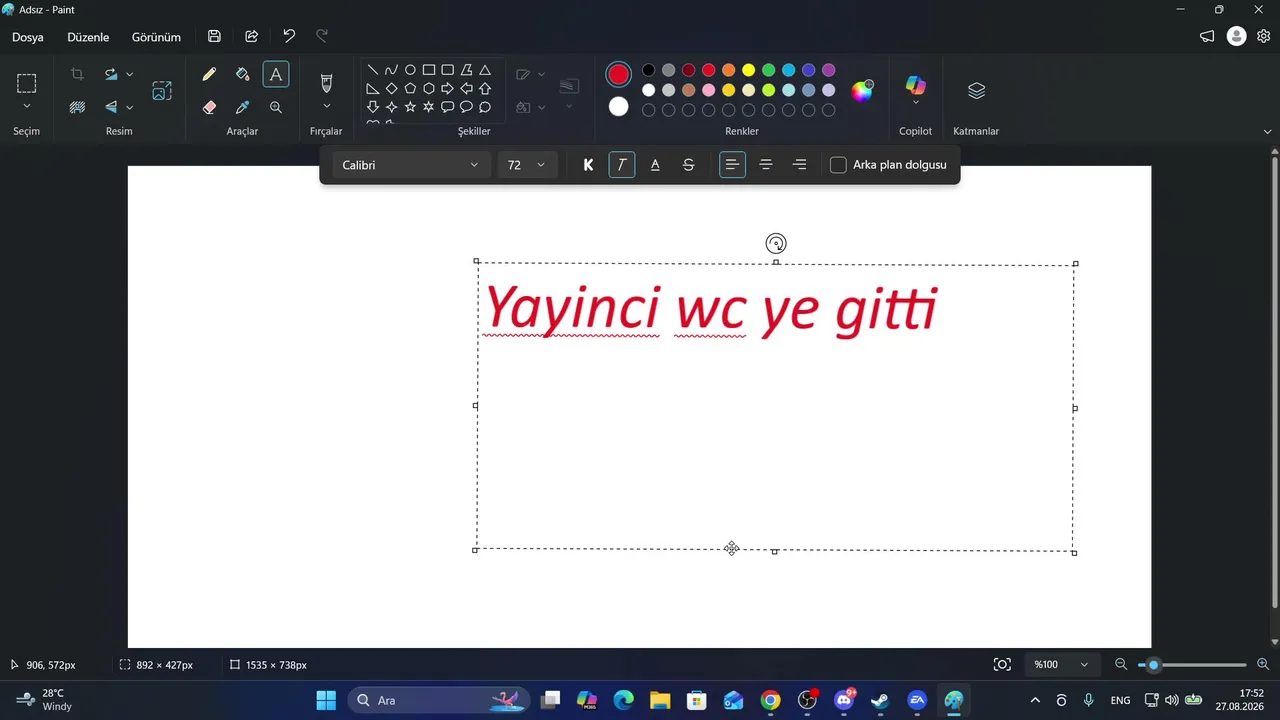This screenshot has height=720, width=1280.
Task: Select the Magnifier tool
Action: [x=276, y=107]
